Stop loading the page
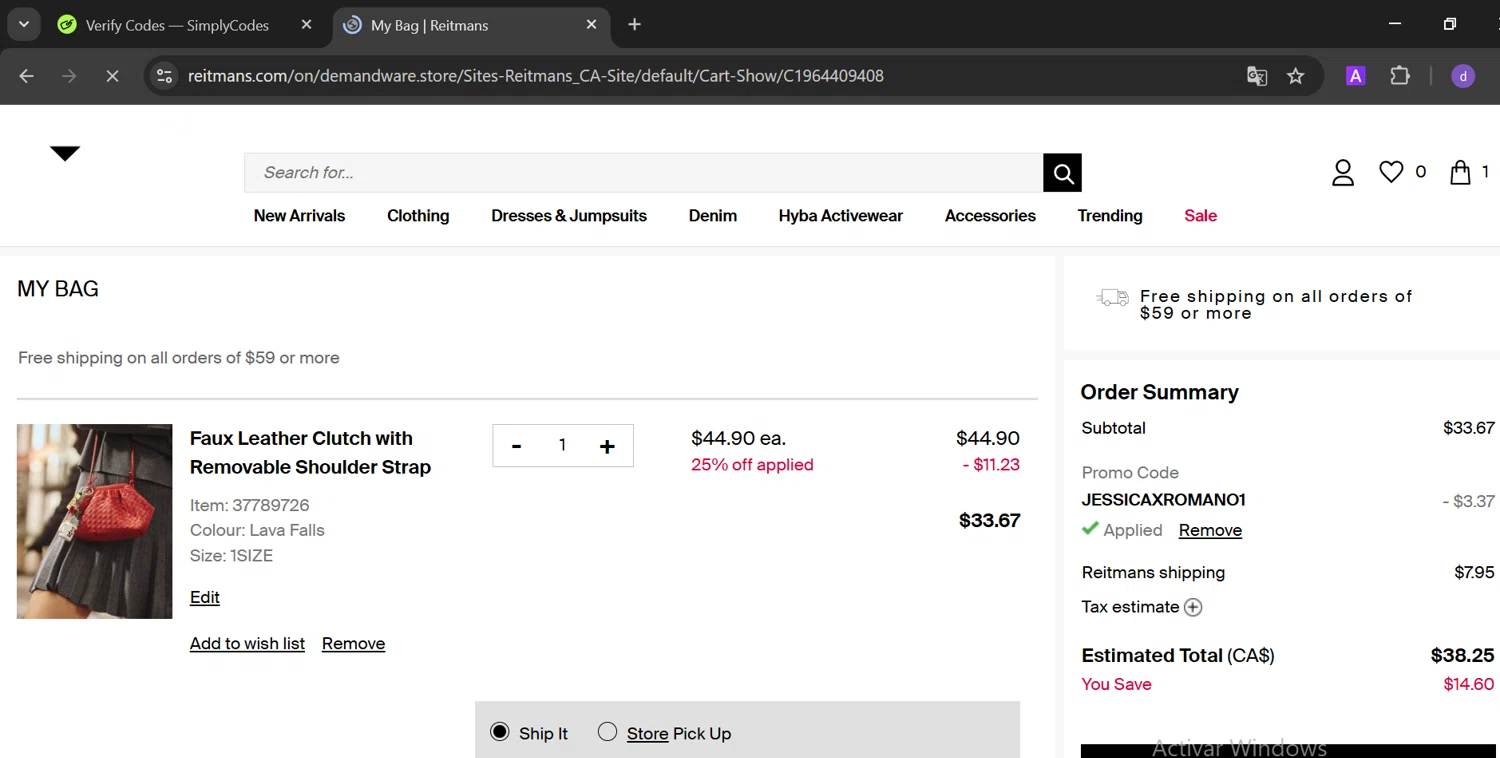This screenshot has width=1500, height=758. pos(112,76)
